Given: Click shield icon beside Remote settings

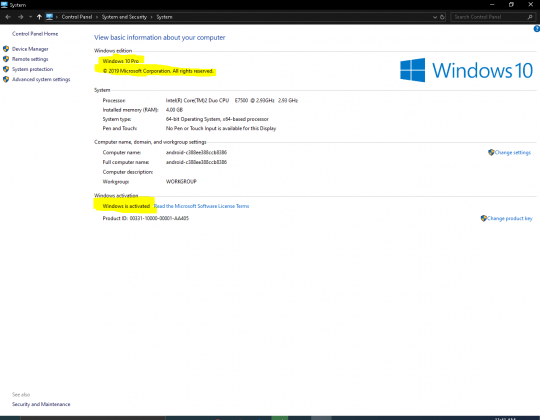Looking at the screenshot, I should pyautogui.click(x=6, y=59).
